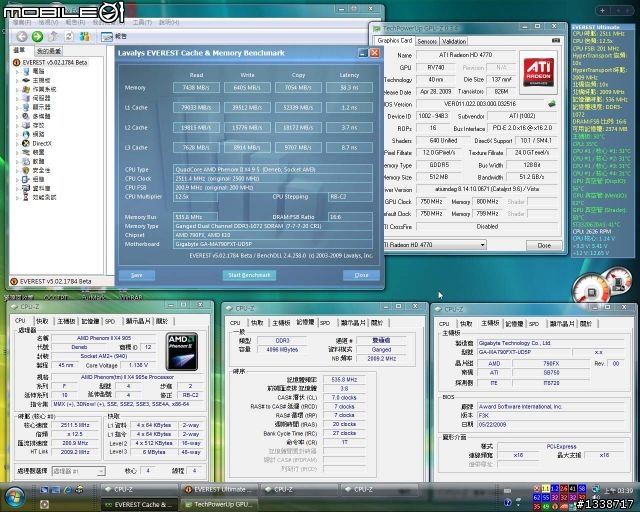Click the plus add-gadget button on sidebar top
The image size is (640, 512).
point(602,11)
